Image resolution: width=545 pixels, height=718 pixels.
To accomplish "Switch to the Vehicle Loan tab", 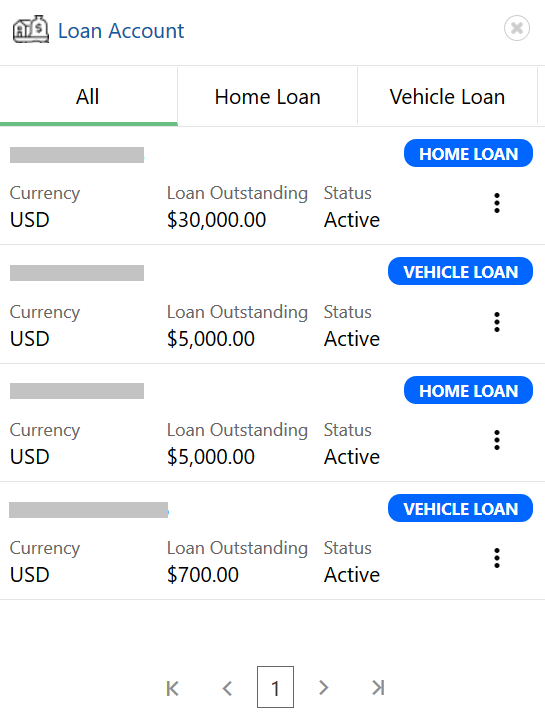I will (x=447, y=96).
